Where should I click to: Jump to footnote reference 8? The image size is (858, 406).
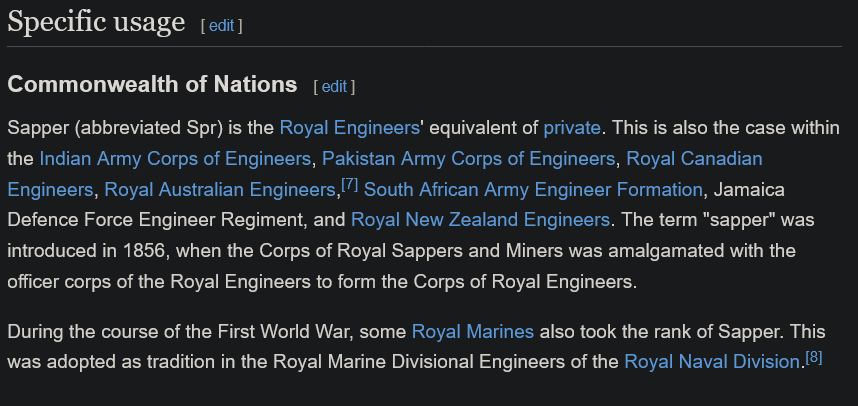tap(813, 357)
